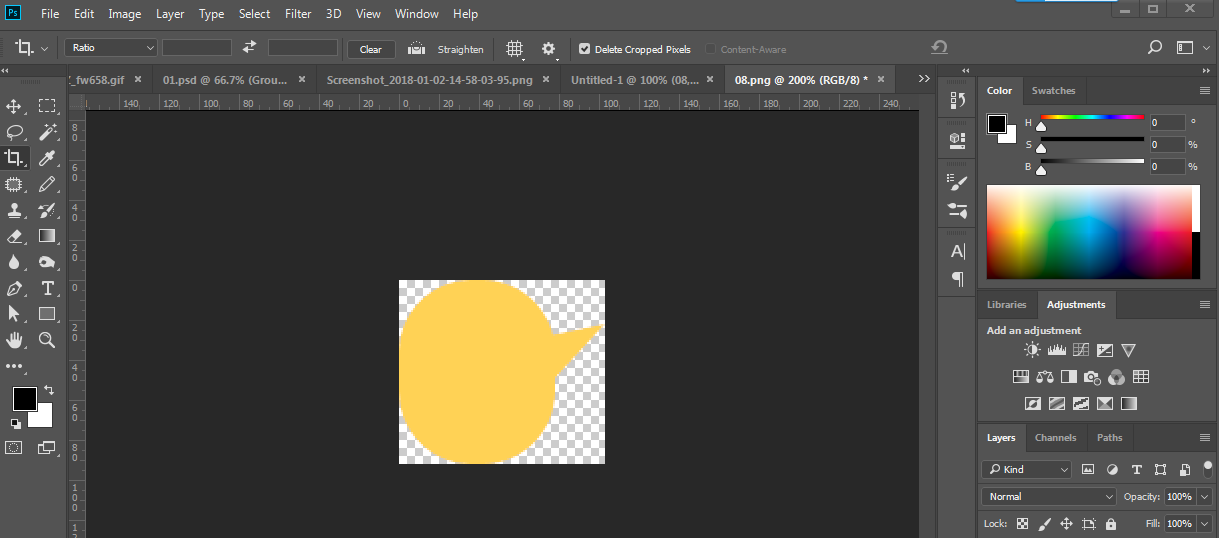This screenshot has width=1219, height=538.
Task: Select the Blur tool
Action: (x=14, y=262)
